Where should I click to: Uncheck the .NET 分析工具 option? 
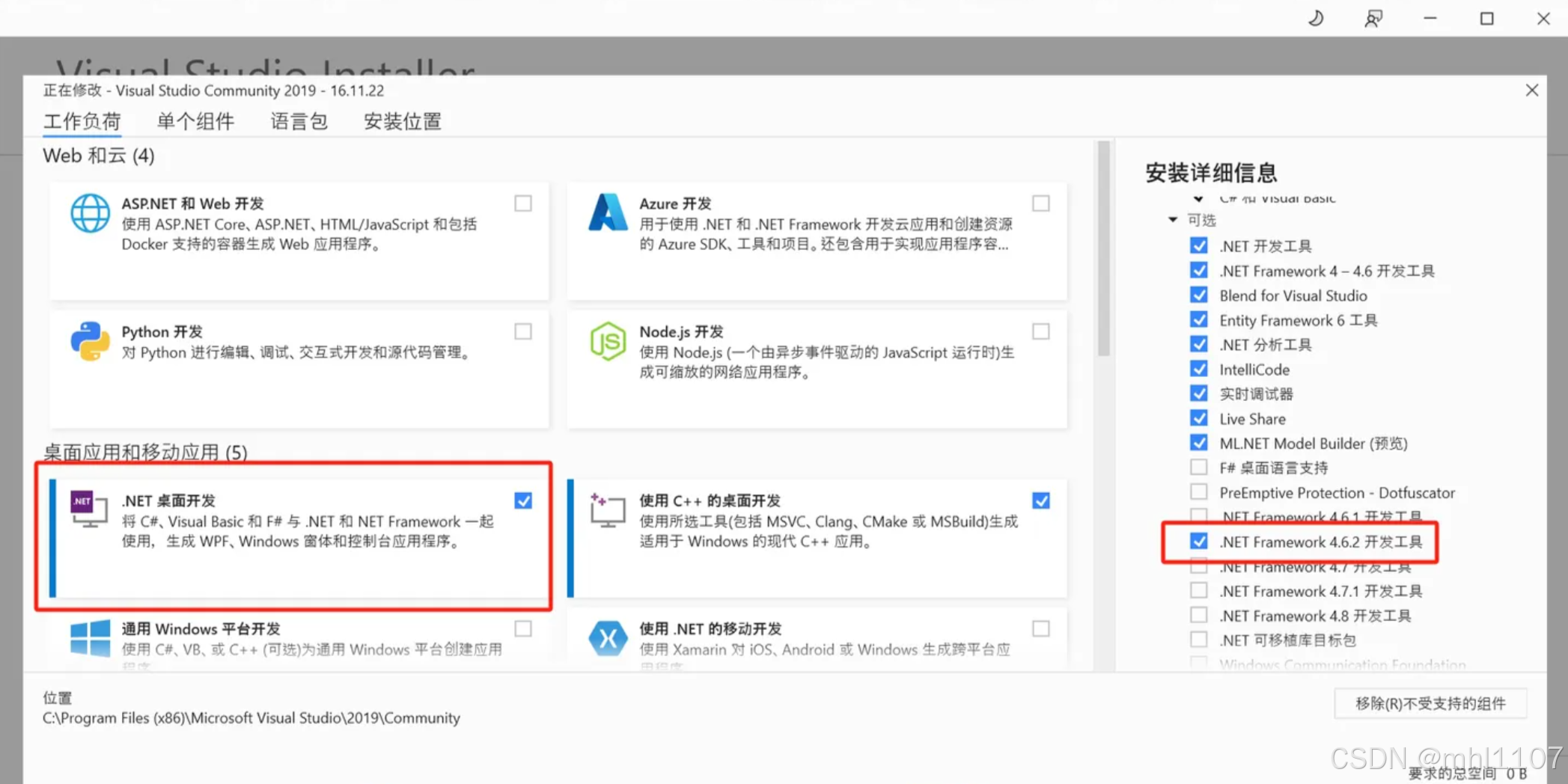point(1199,344)
